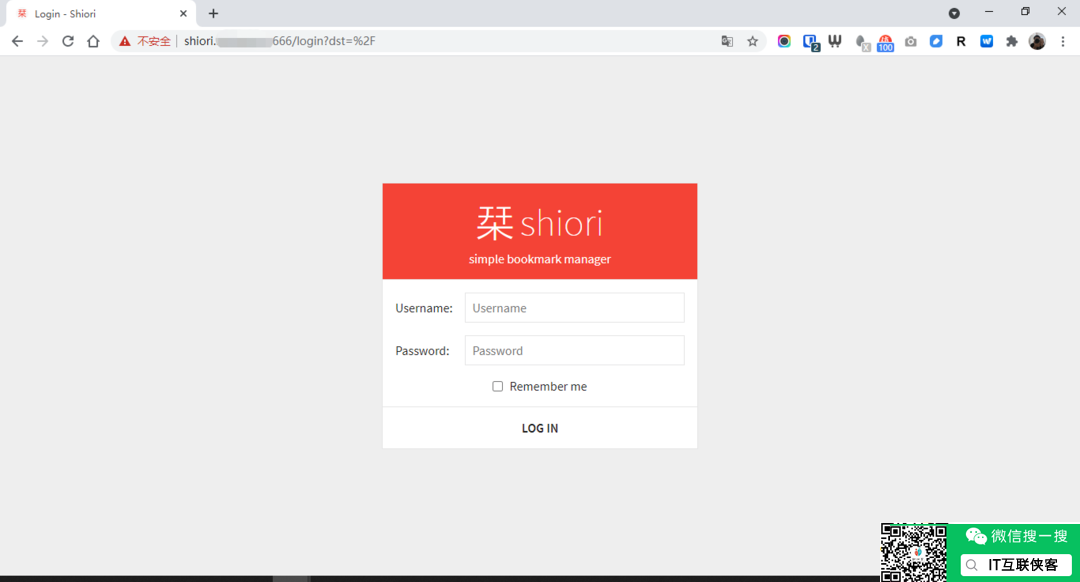Image resolution: width=1080 pixels, height=582 pixels.
Task: Focus the Password input field
Action: (x=574, y=351)
